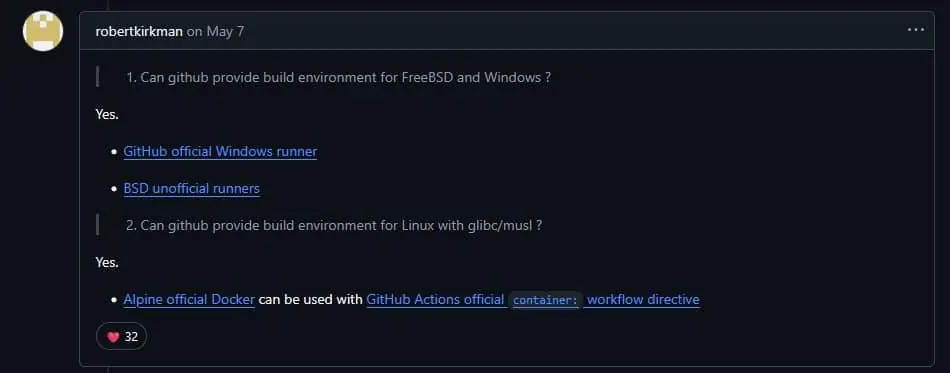The image size is (950, 373).
Task: Click the "on May 7" comment timestamp
Action: click(215, 31)
